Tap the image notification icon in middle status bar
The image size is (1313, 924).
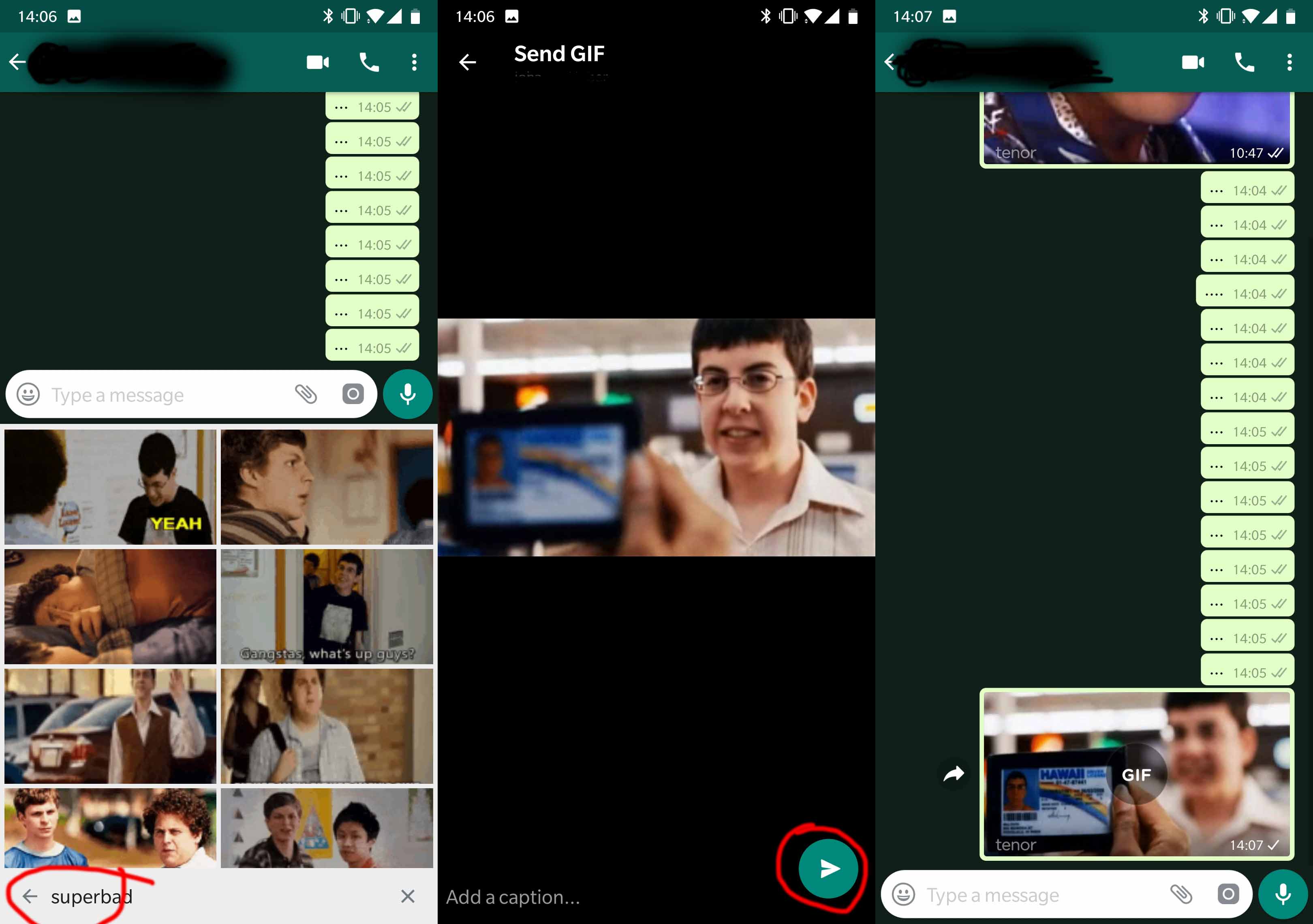511,16
